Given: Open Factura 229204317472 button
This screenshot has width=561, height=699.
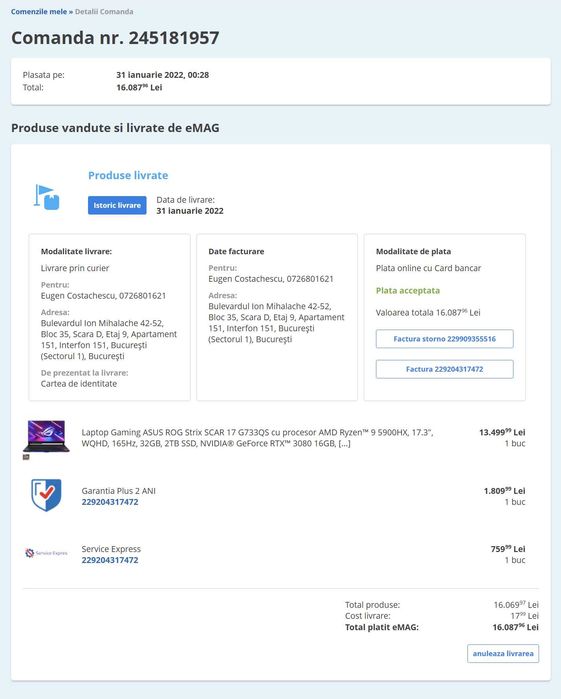Looking at the screenshot, I should (x=444, y=369).
